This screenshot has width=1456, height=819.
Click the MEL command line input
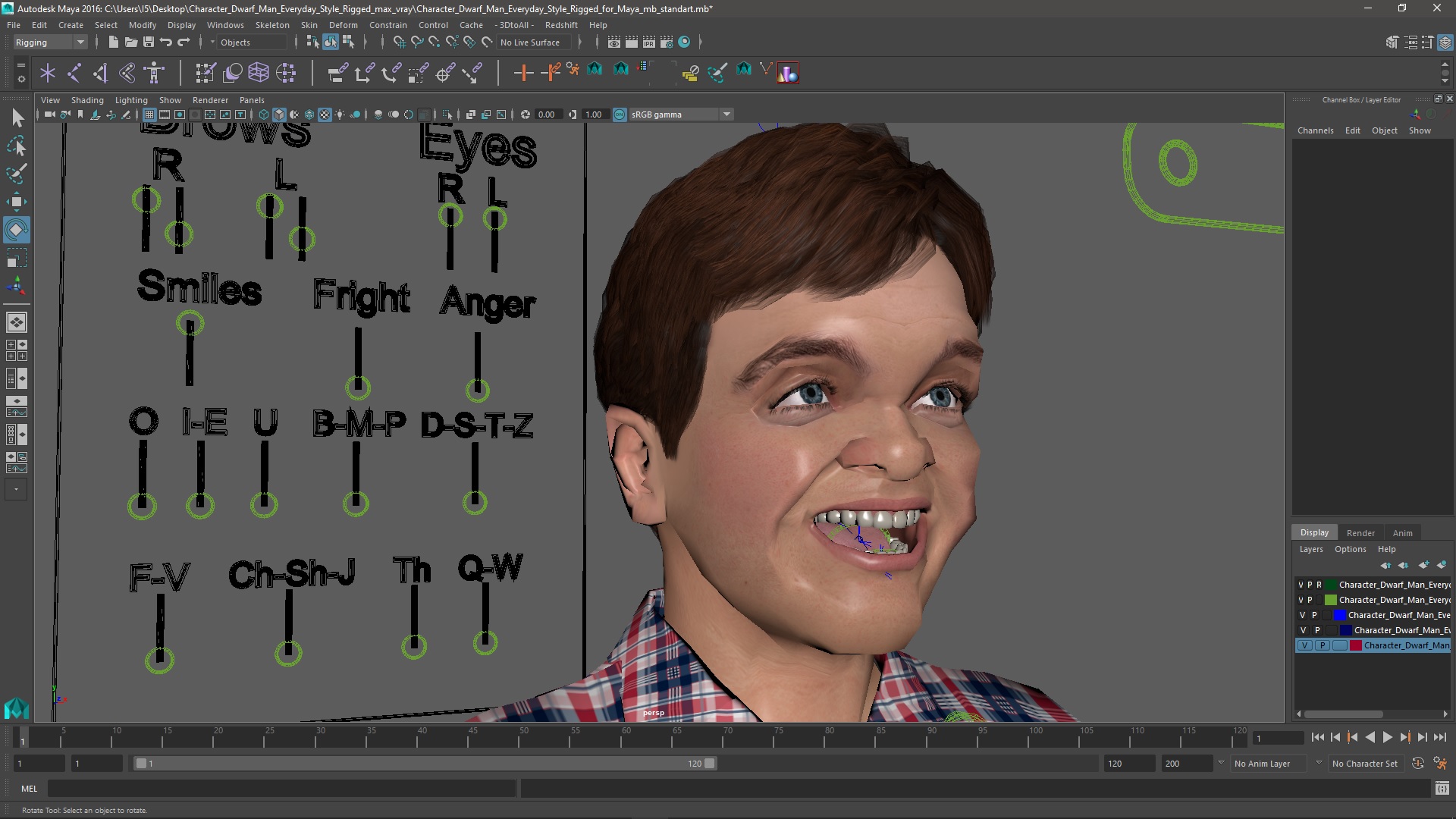tap(282, 789)
